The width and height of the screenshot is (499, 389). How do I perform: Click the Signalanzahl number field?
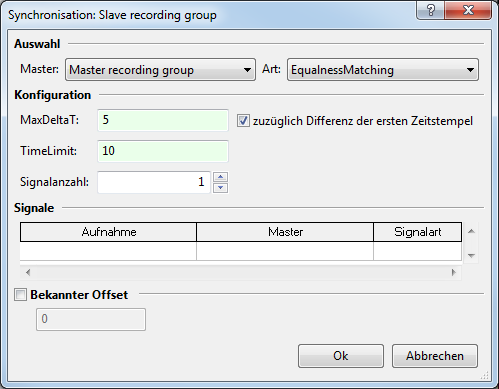point(154,182)
